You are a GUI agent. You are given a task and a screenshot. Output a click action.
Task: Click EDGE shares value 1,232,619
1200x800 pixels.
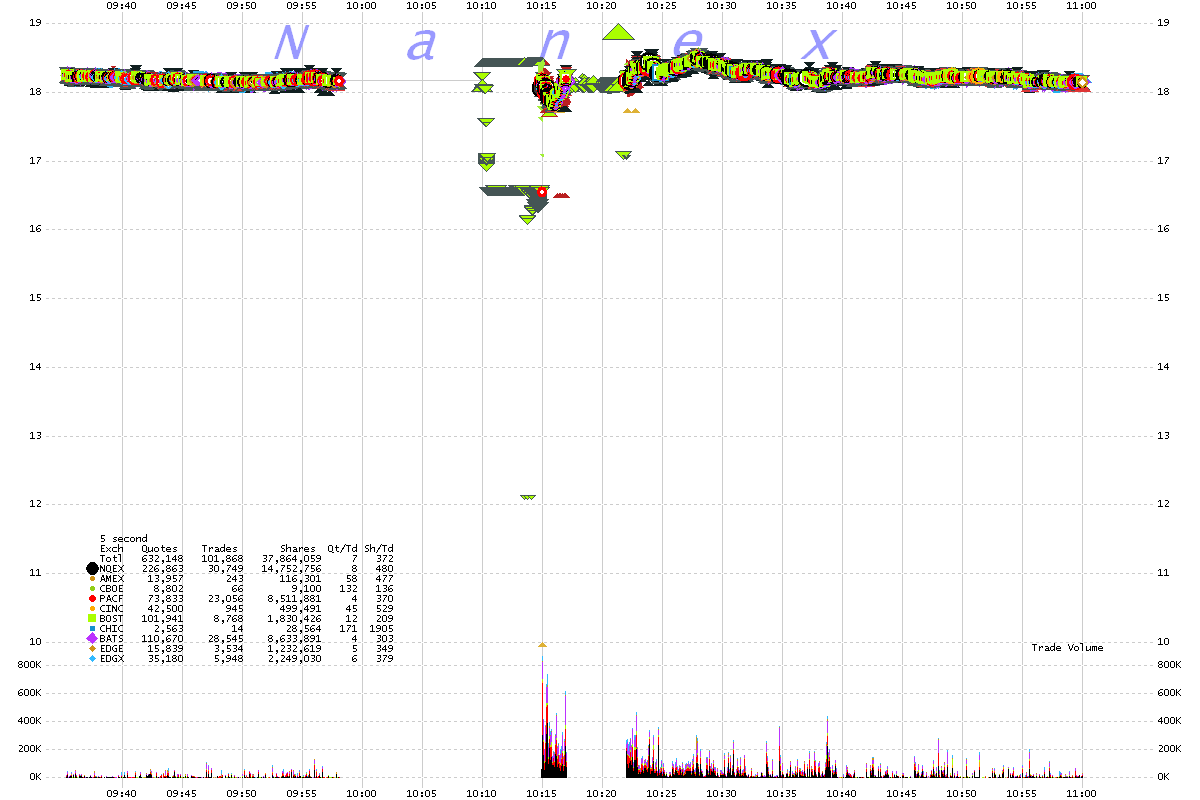(x=295, y=649)
